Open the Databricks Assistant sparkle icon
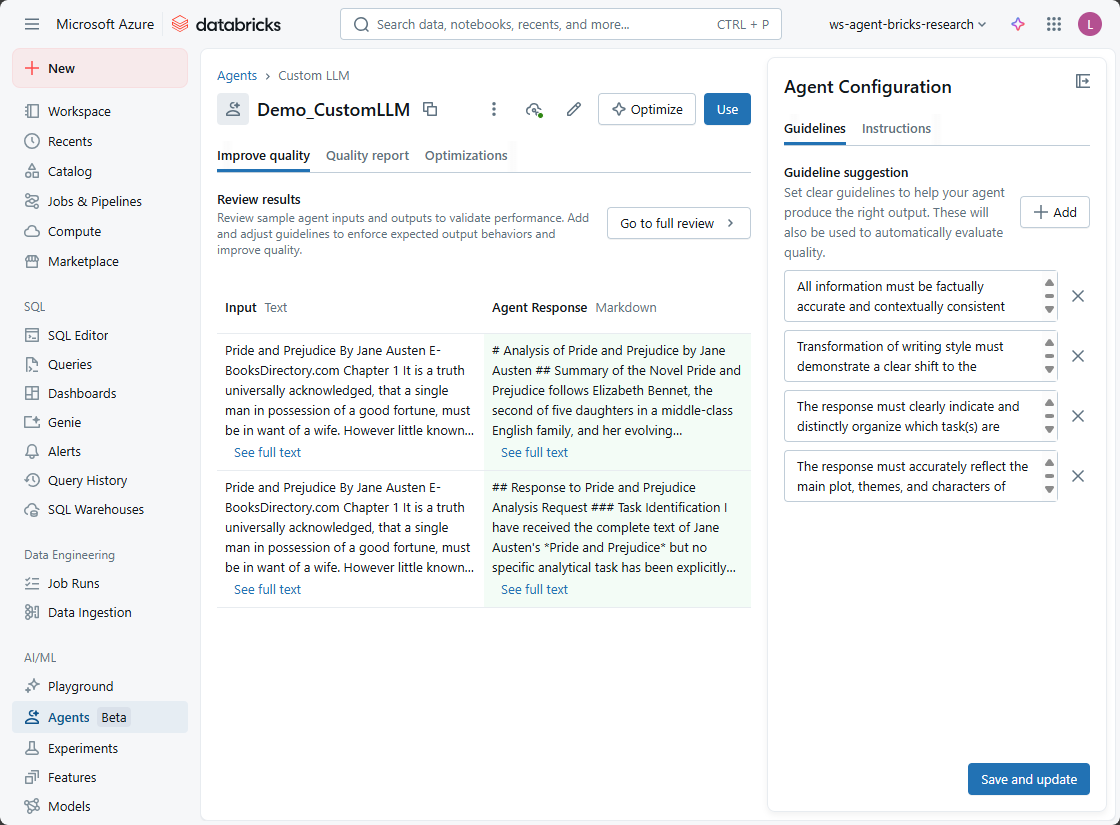This screenshot has width=1120, height=825. [x=1018, y=24]
